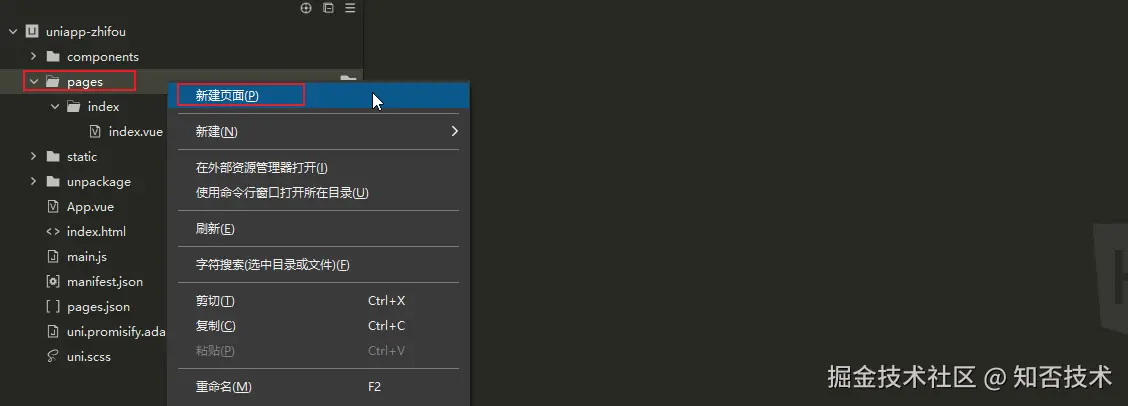The width and height of the screenshot is (1128, 406).
Task: Expand the static folder chevron
Action: [33, 157]
